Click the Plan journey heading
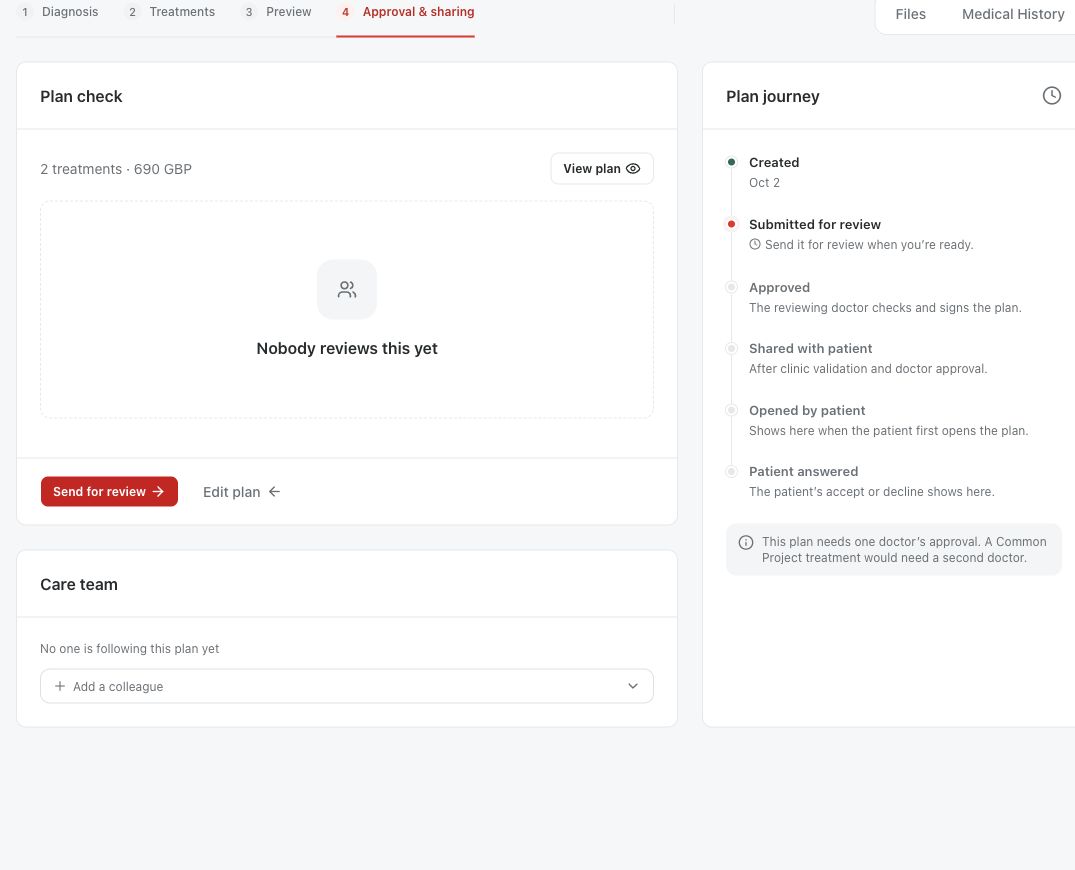The width and height of the screenshot is (1075, 870). pos(773,97)
